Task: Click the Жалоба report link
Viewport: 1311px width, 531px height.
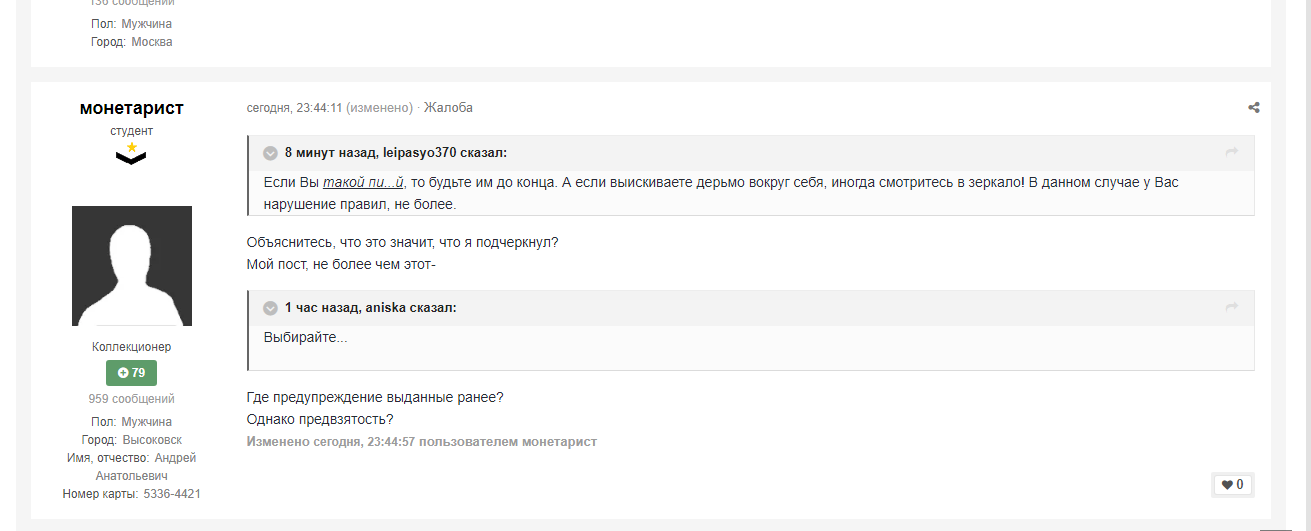Action: click(x=448, y=107)
